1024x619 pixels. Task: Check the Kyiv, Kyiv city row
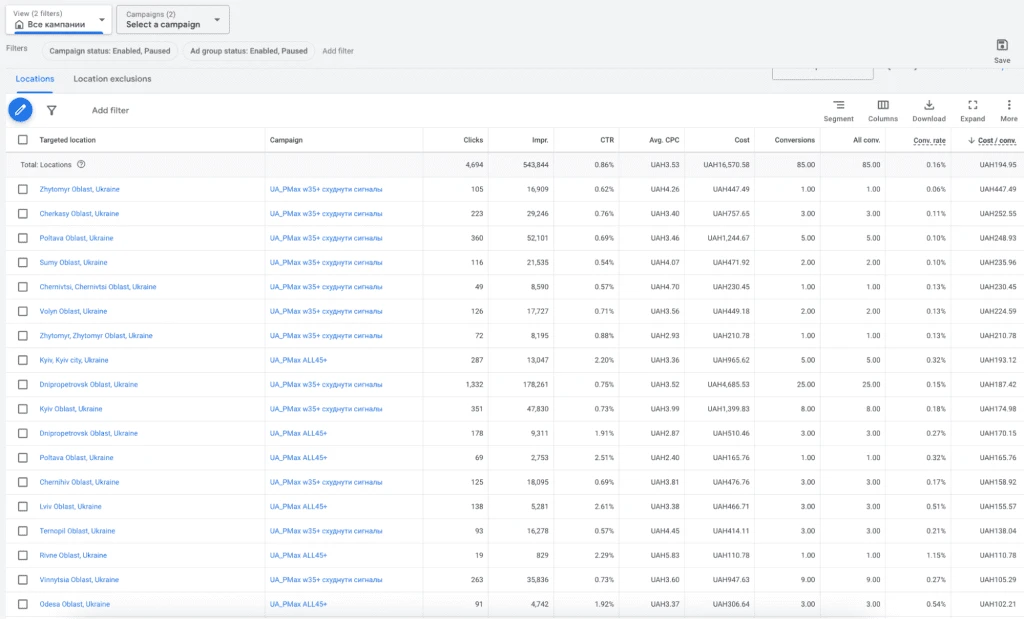click(x=23, y=360)
